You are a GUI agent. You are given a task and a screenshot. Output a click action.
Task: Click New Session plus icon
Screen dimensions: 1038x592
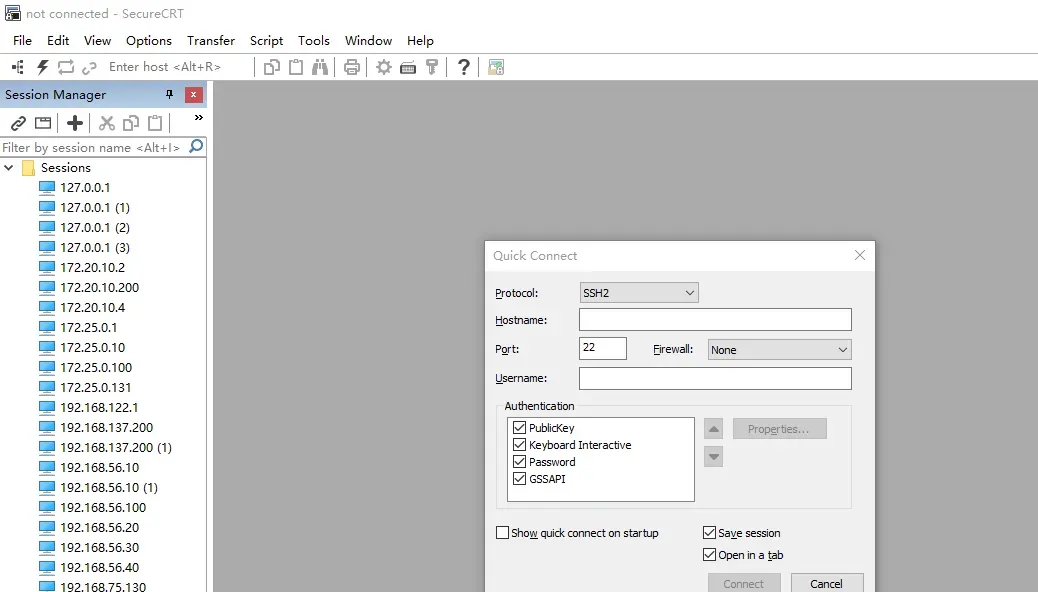[x=75, y=123]
